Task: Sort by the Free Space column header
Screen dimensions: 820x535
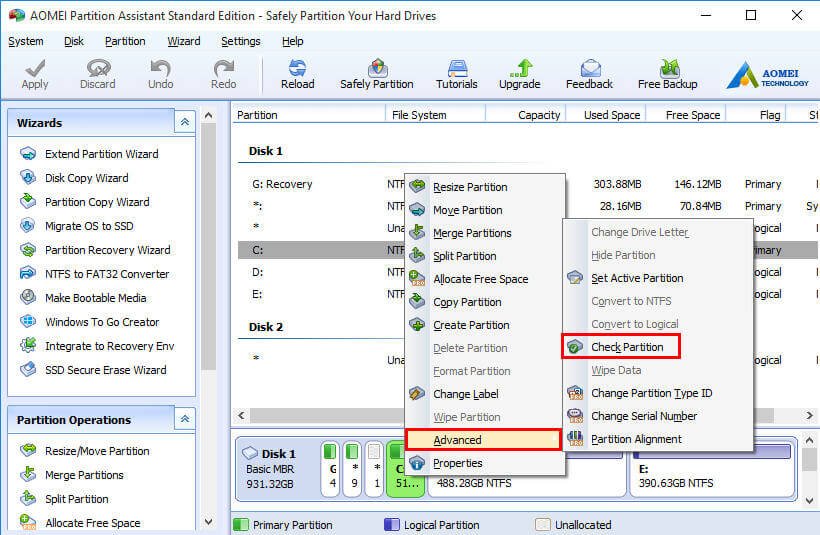Action: tap(687, 115)
